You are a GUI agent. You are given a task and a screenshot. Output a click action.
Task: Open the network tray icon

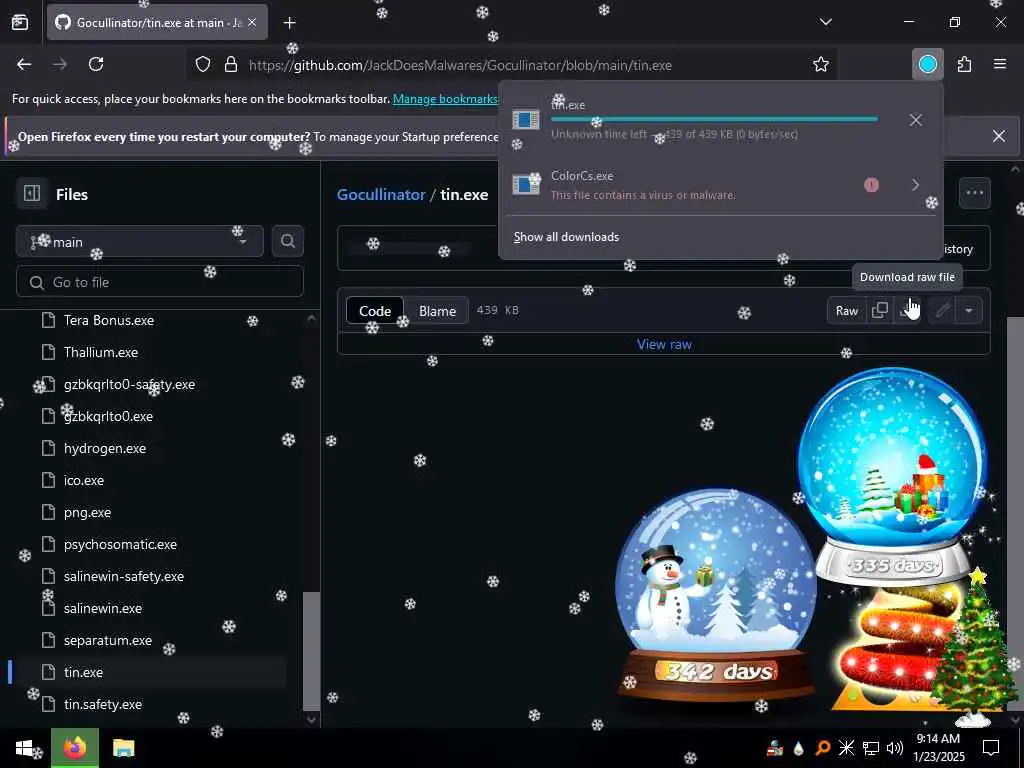click(871, 748)
